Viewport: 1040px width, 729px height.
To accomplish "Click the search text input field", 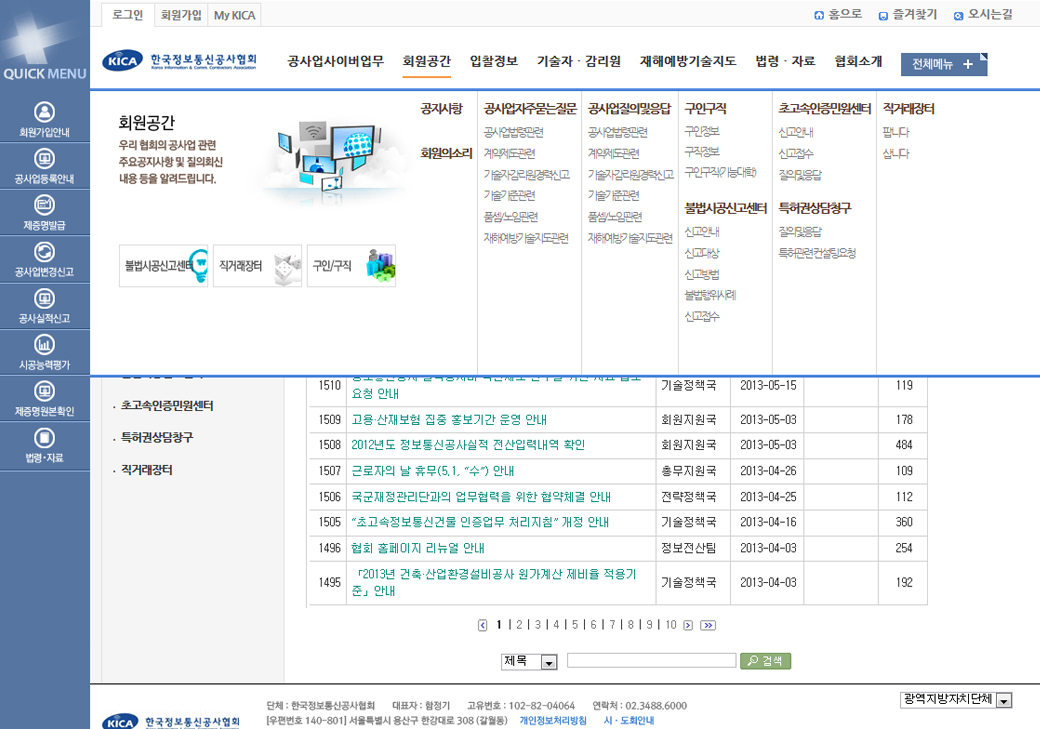I will pos(651,661).
